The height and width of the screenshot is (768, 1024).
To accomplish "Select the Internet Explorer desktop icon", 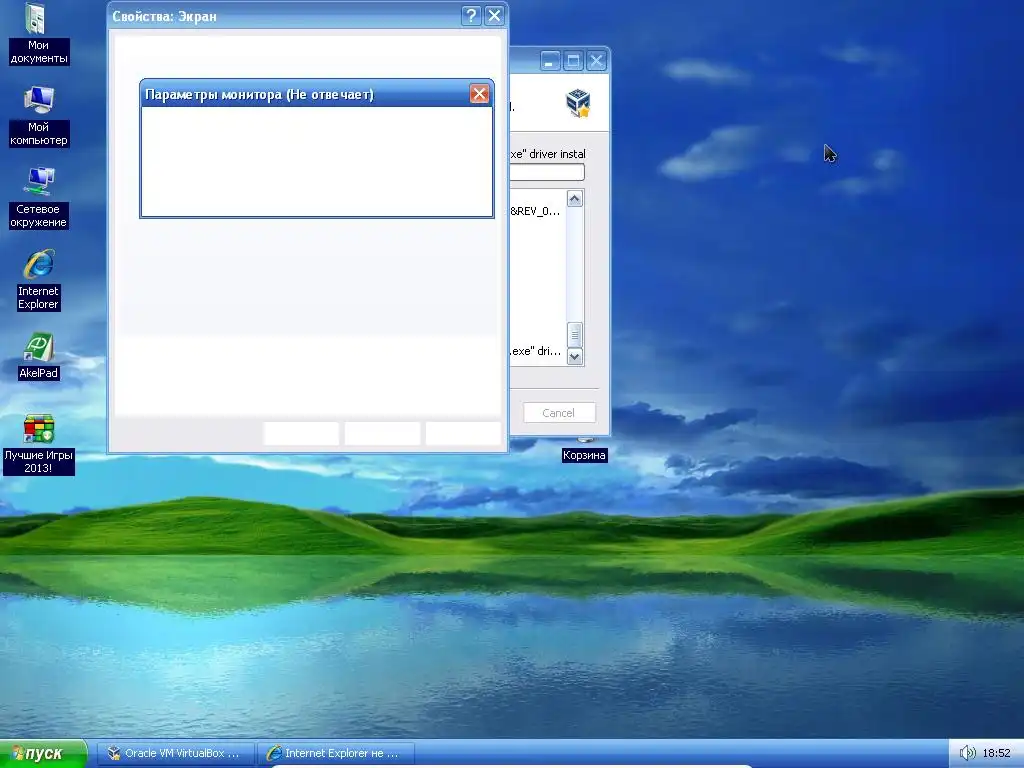I will pyautogui.click(x=39, y=280).
